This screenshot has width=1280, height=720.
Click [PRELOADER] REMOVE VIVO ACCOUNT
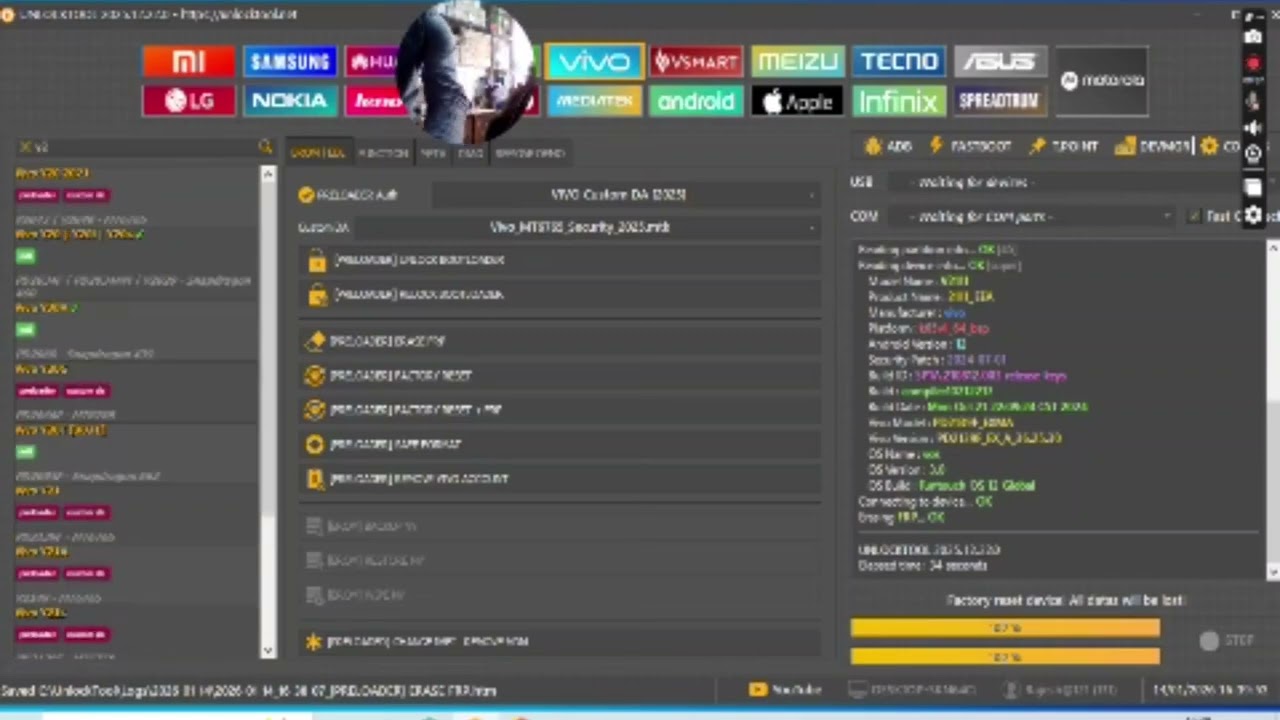(559, 479)
